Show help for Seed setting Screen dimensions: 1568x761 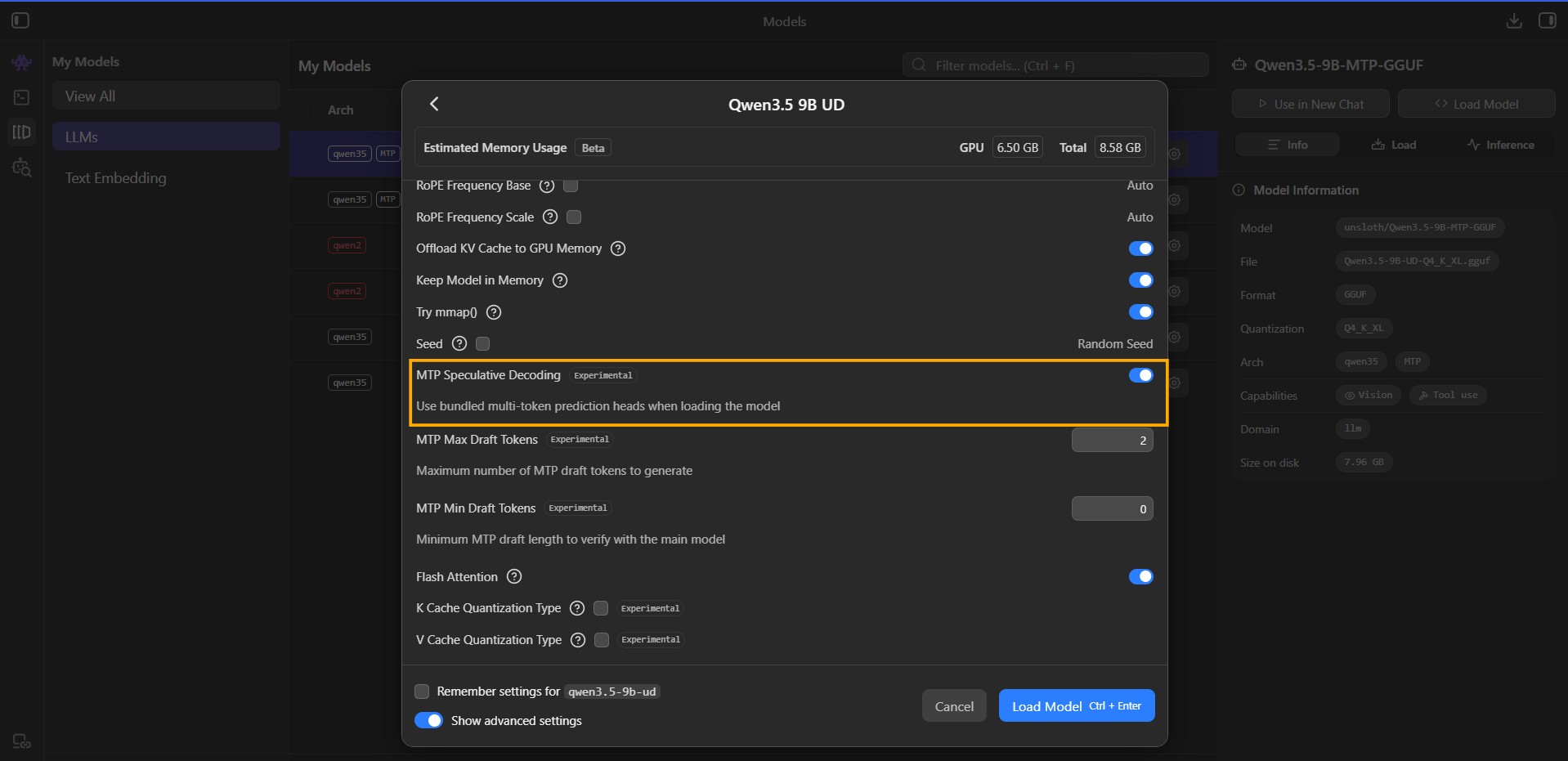pos(459,343)
